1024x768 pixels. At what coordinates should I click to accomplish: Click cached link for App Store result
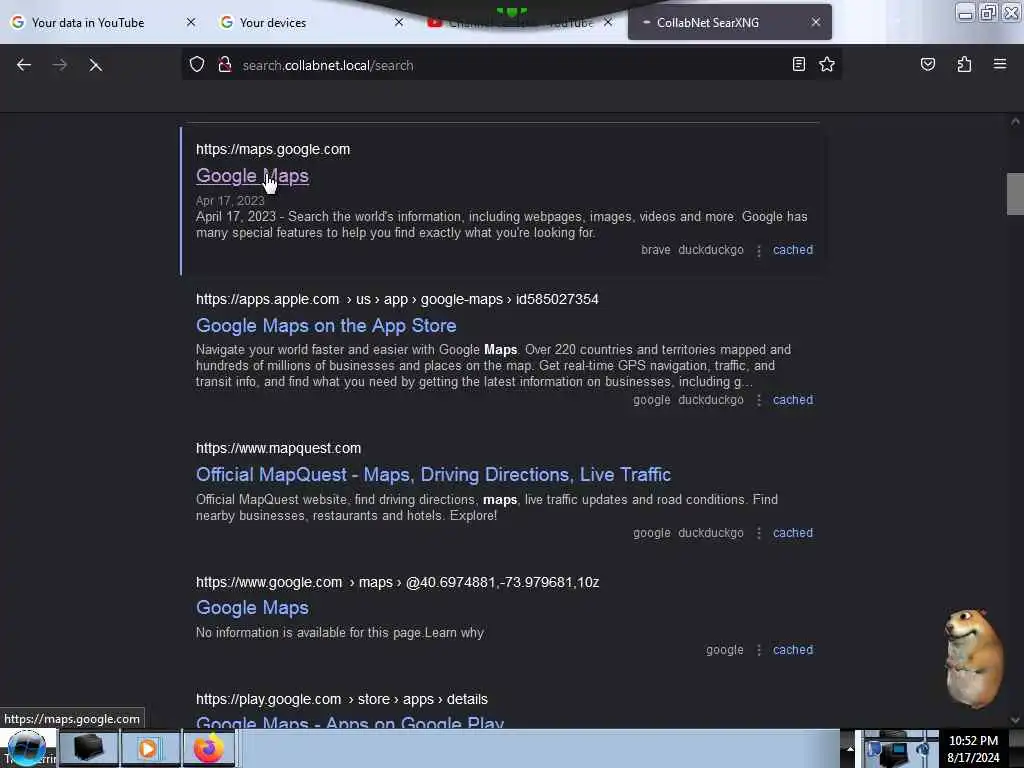click(x=793, y=400)
